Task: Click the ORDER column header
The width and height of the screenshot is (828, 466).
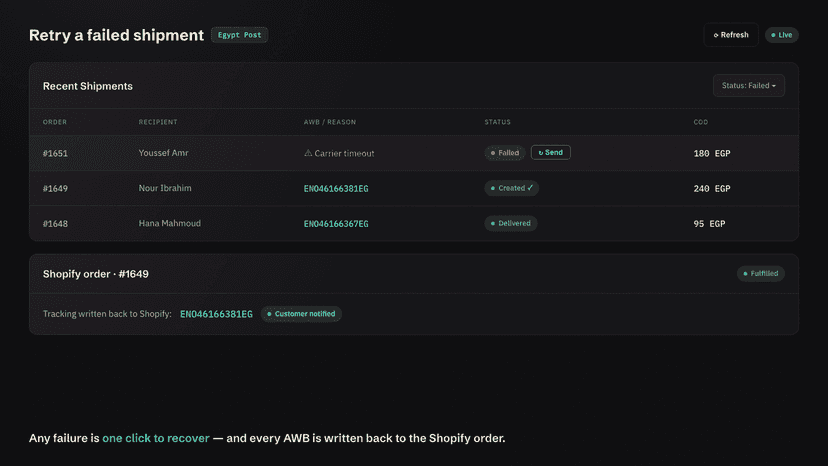Action: tap(55, 122)
